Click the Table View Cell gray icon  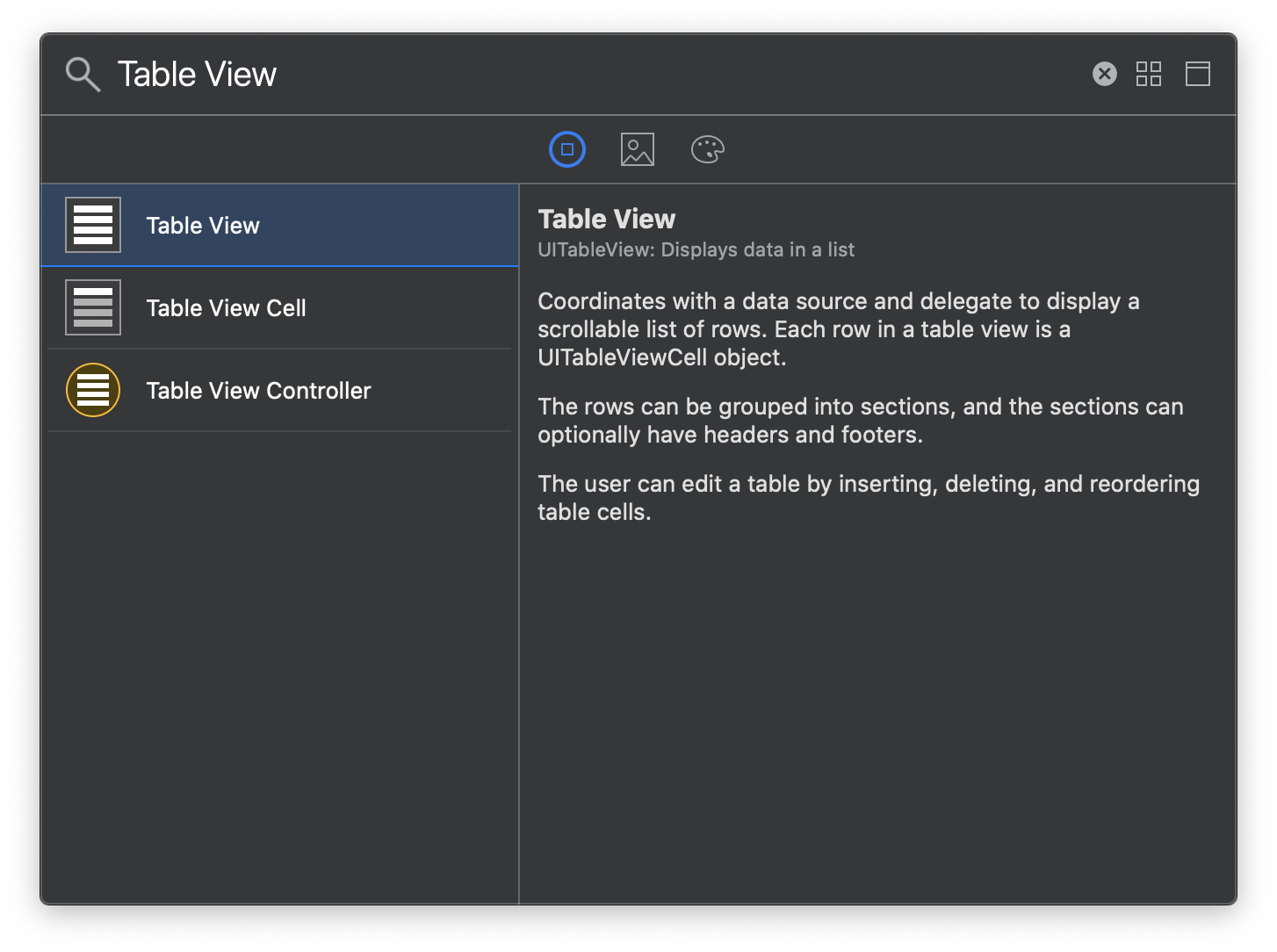[93, 307]
